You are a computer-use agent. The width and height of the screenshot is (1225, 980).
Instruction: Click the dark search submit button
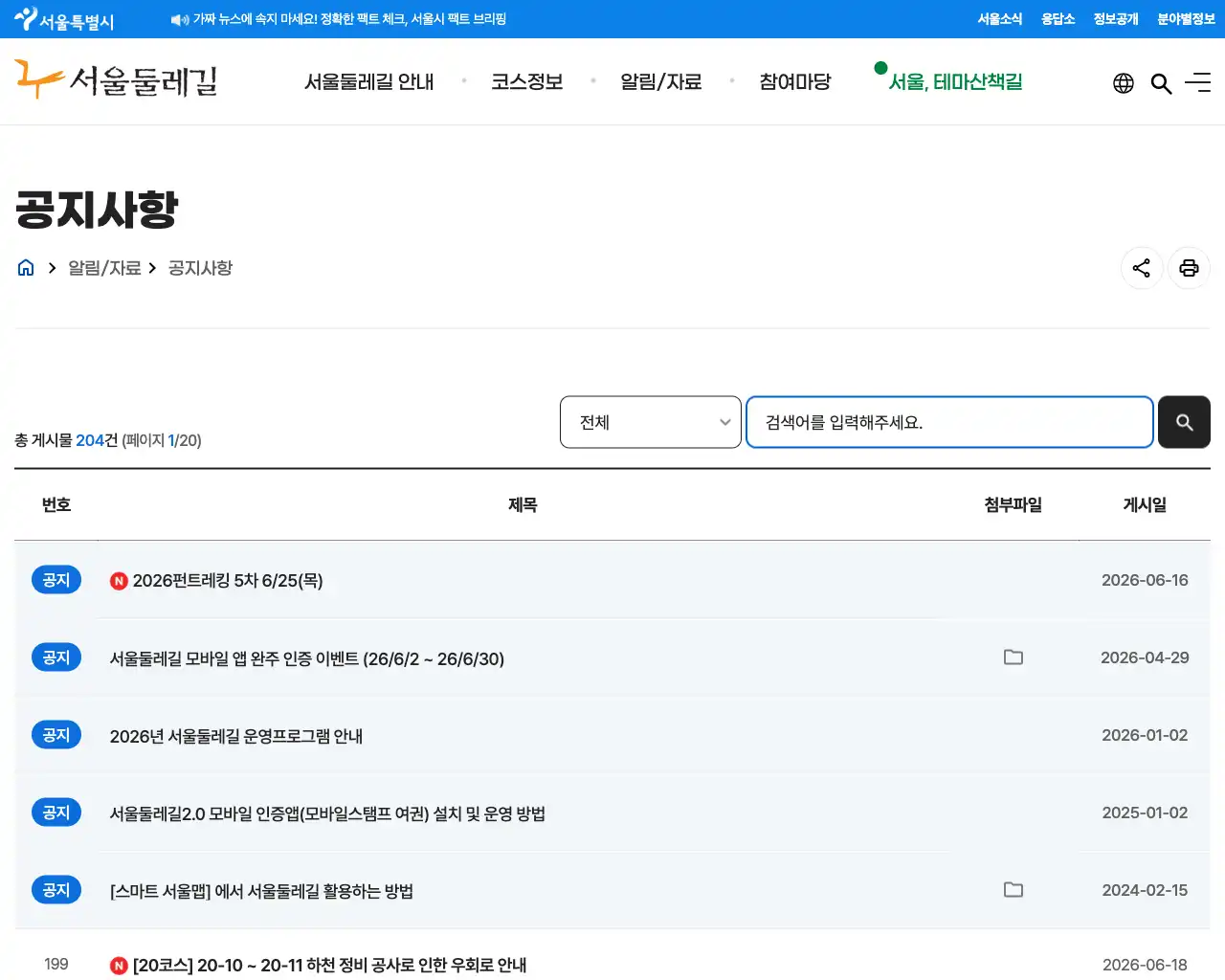(x=1184, y=422)
